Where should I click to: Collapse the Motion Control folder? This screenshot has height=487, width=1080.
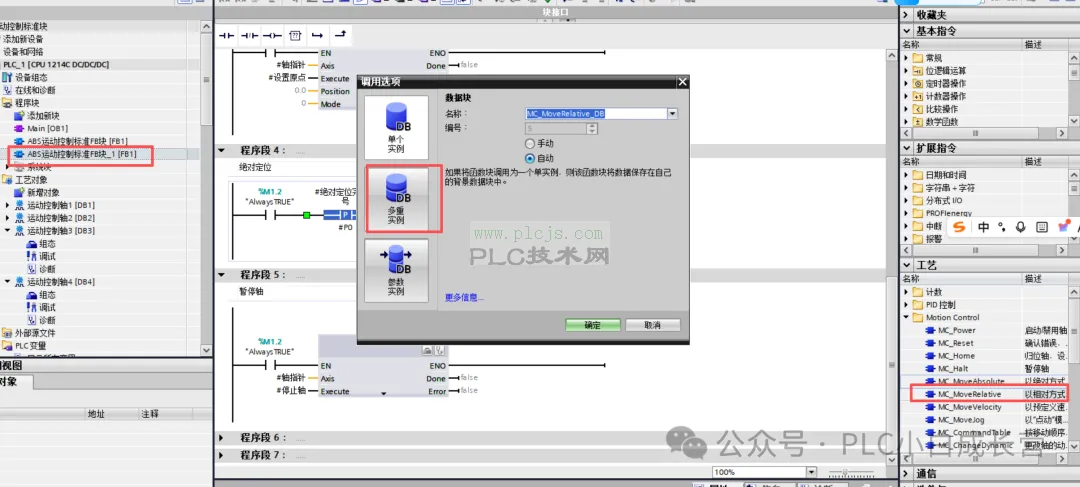coord(906,318)
